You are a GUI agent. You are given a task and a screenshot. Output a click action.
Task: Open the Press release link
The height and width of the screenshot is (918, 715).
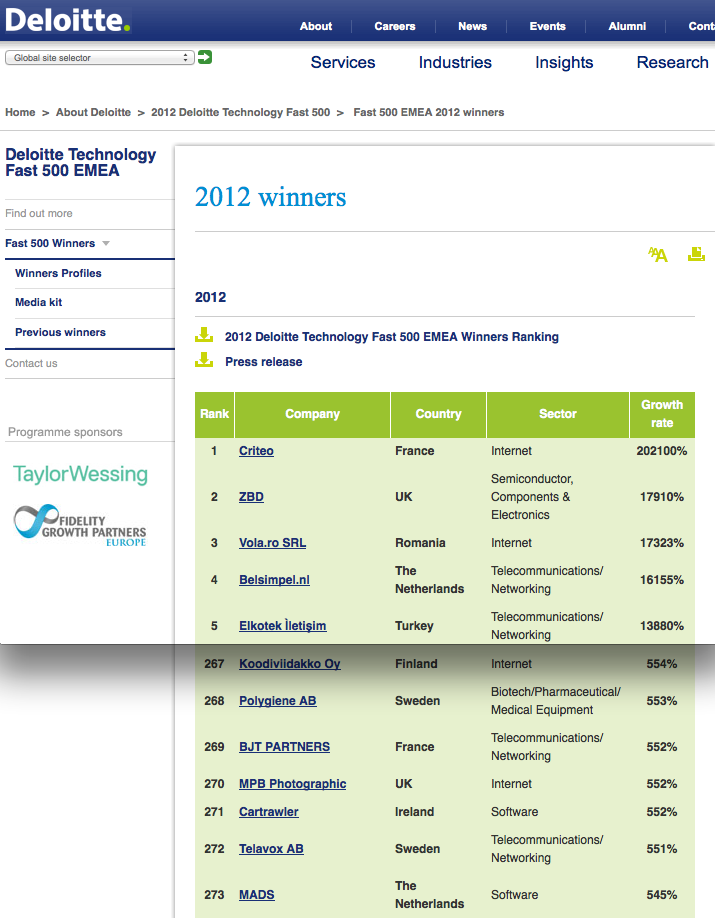(x=264, y=362)
